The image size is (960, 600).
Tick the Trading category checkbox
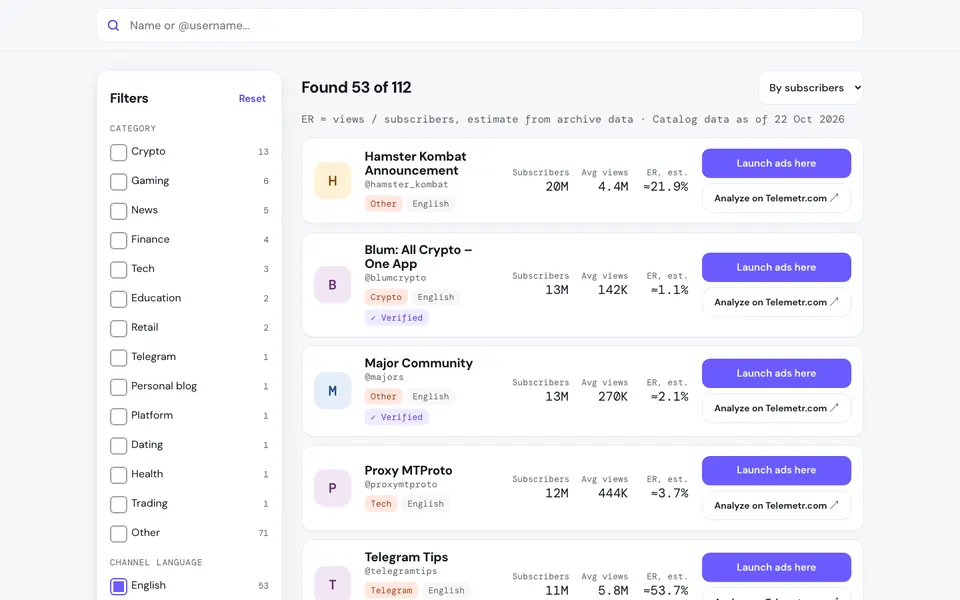[x=118, y=504]
